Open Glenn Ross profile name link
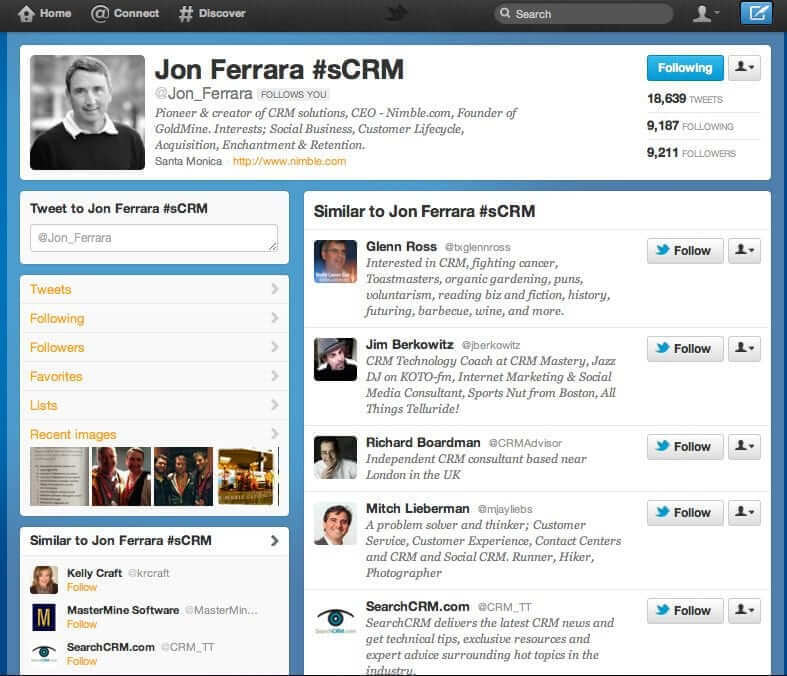The image size is (787, 676). (401, 246)
